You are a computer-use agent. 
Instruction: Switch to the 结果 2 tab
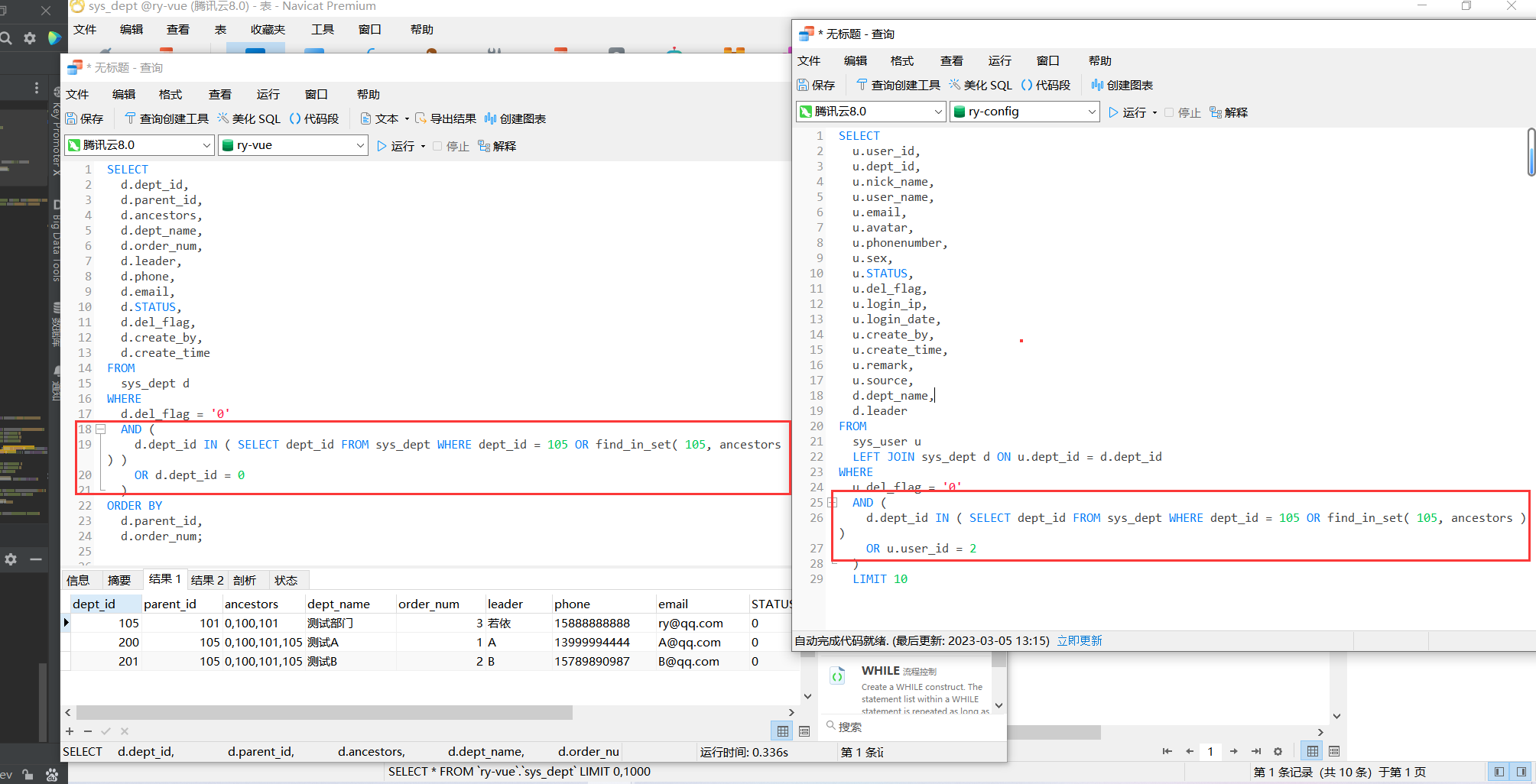click(x=206, y=579)
